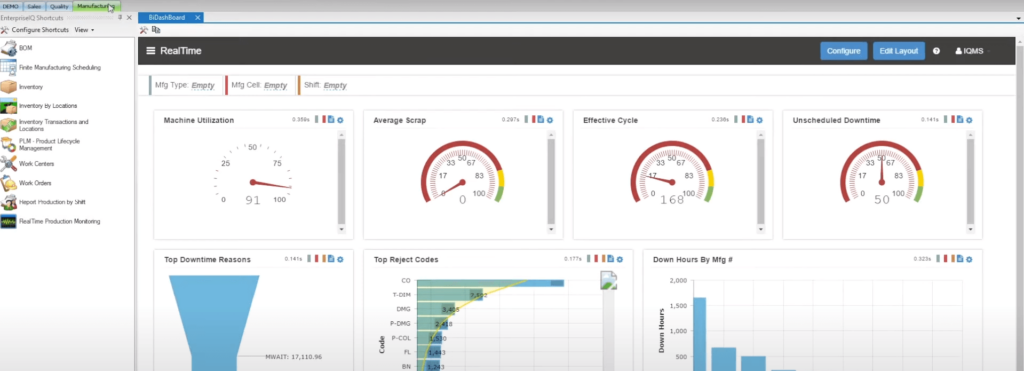Screen dimensions: 1024x371
Task: Open Mfg Cell filter value Empty
Action: coord(276,86)
